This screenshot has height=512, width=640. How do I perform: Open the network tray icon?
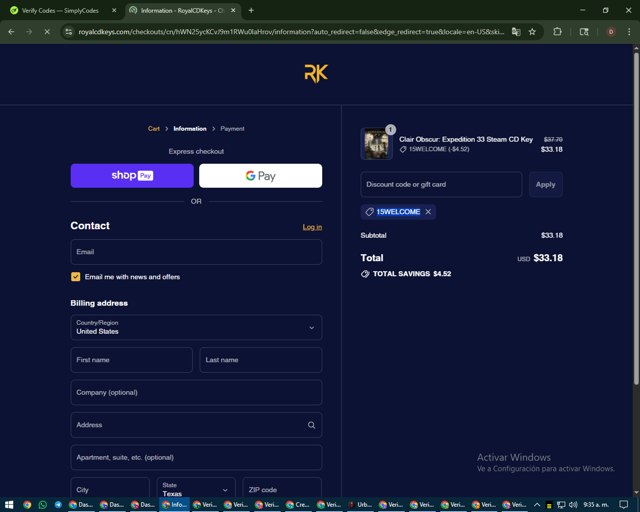(561, 505)
